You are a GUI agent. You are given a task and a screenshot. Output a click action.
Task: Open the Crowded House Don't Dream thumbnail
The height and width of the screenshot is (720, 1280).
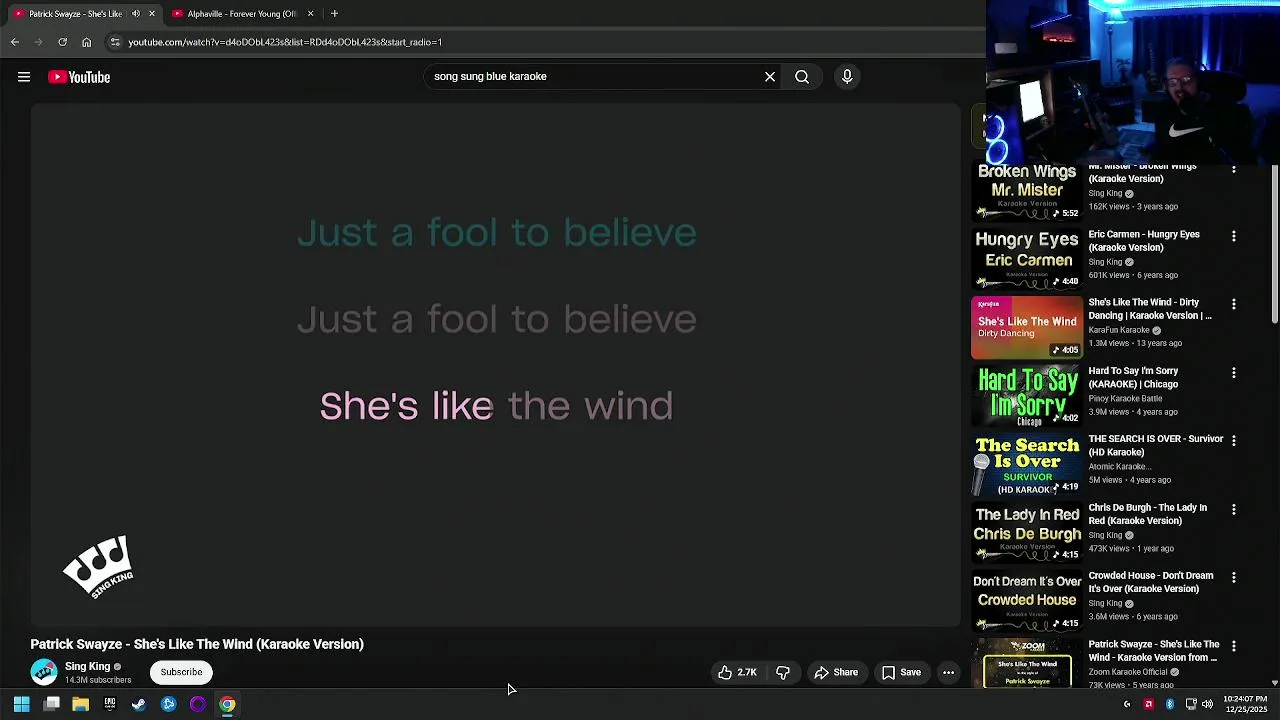[x=1027, y=600]
